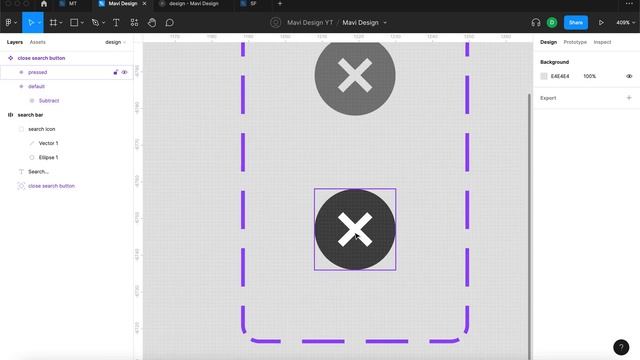Image resolution: width=640 pixels, height=360 pixels.
Task: Open the Frame tool options chevron
Action: [61, 23]
